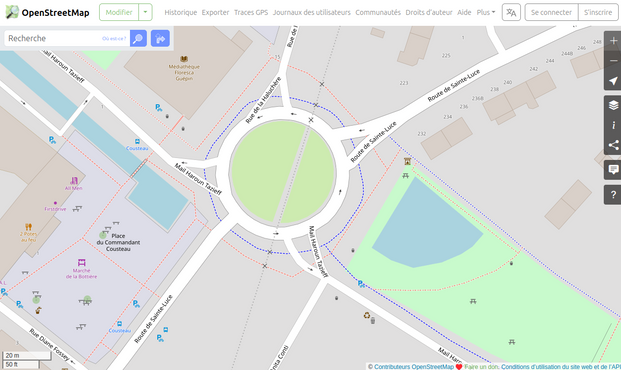Click the 'Faire un don' link
This screenshot has height=370, width=621.
pos(482,367)
